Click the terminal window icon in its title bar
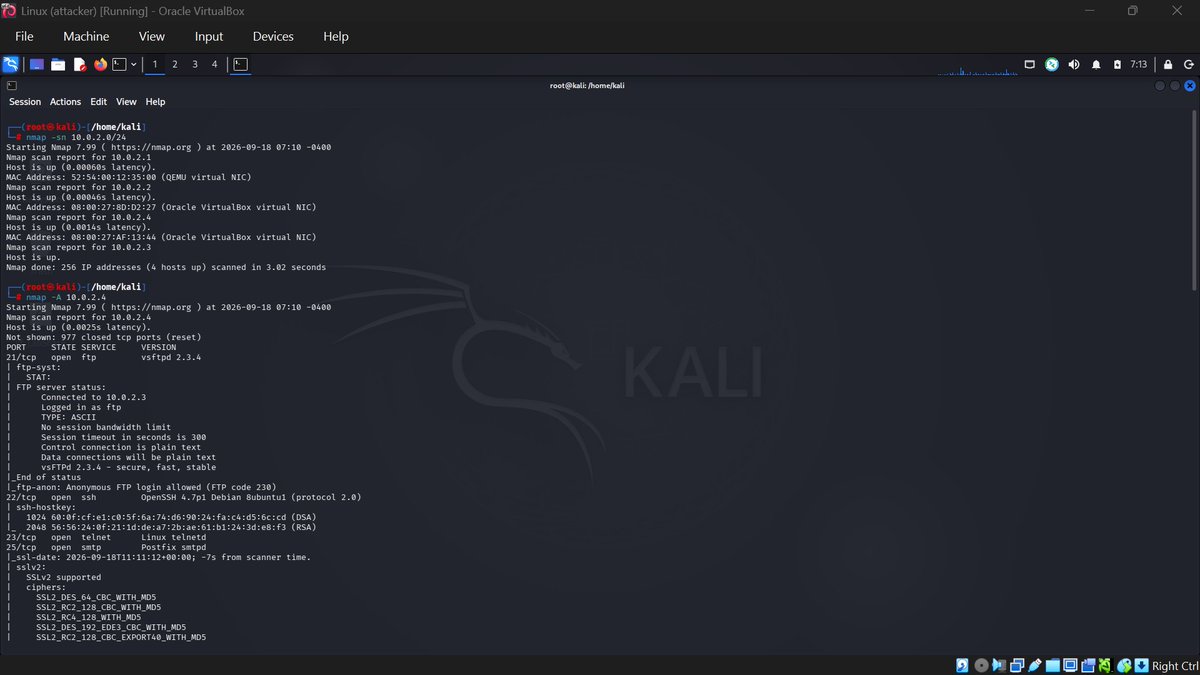1200x675 pixels. coord(11,85)
